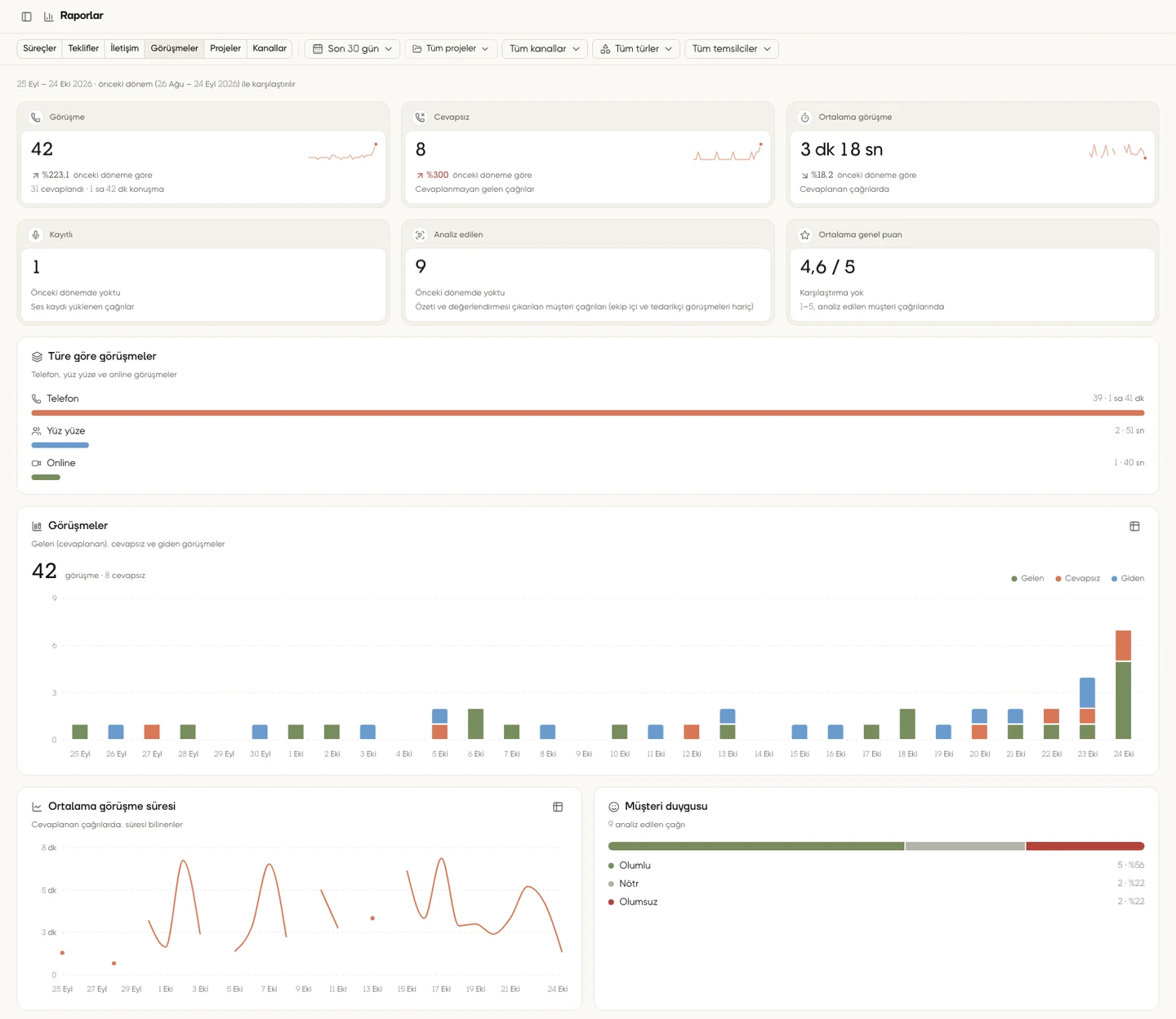Toggle Giden series in the legend
1176x1019 pixels.
click(1128, 578)
